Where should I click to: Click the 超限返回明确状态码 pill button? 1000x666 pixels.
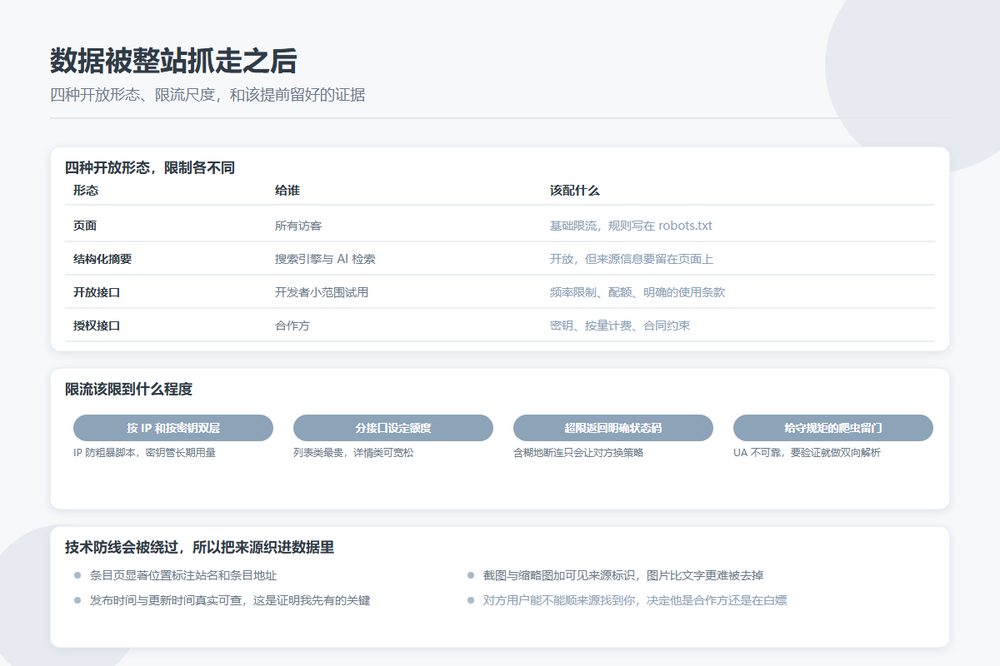(x=613, y=428)
